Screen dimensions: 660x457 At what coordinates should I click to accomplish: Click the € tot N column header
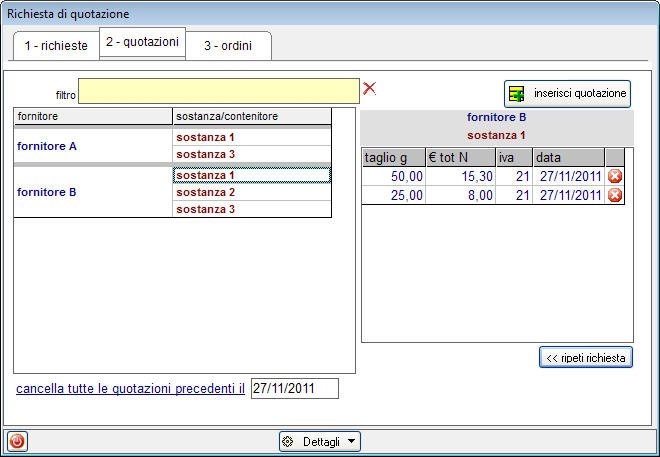tap(461, 157)
